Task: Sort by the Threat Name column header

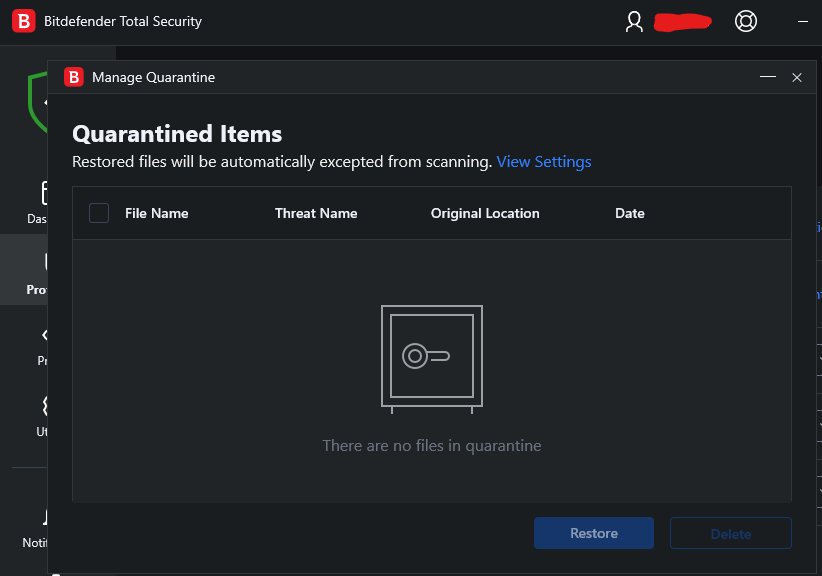Action: [316, 213]
